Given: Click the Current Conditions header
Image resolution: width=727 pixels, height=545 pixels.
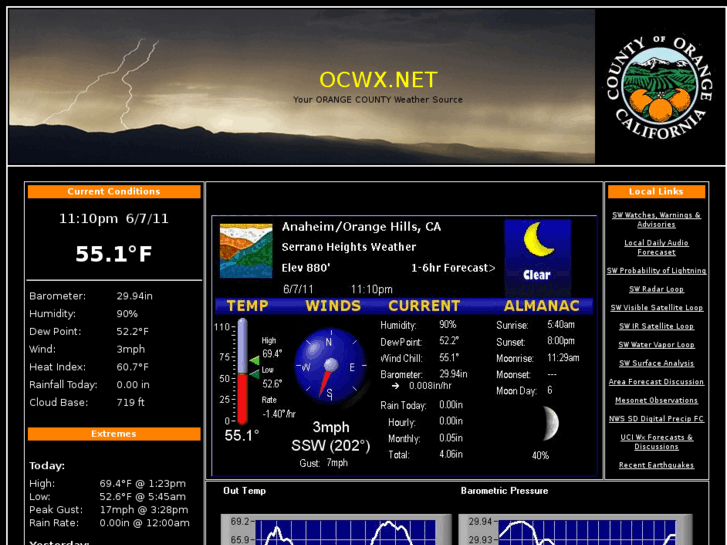Looking at the screenshot, I should (x=114, y=192).
